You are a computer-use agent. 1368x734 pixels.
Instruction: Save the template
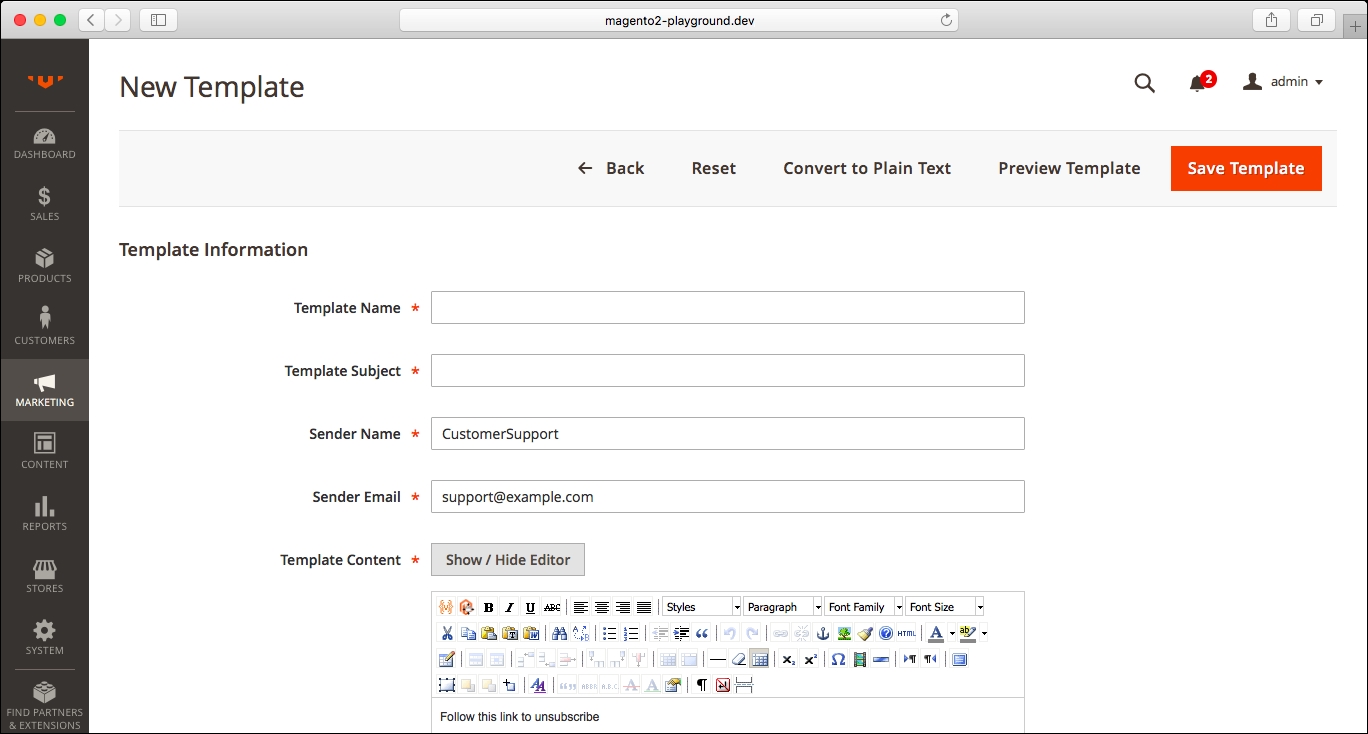1246,168
